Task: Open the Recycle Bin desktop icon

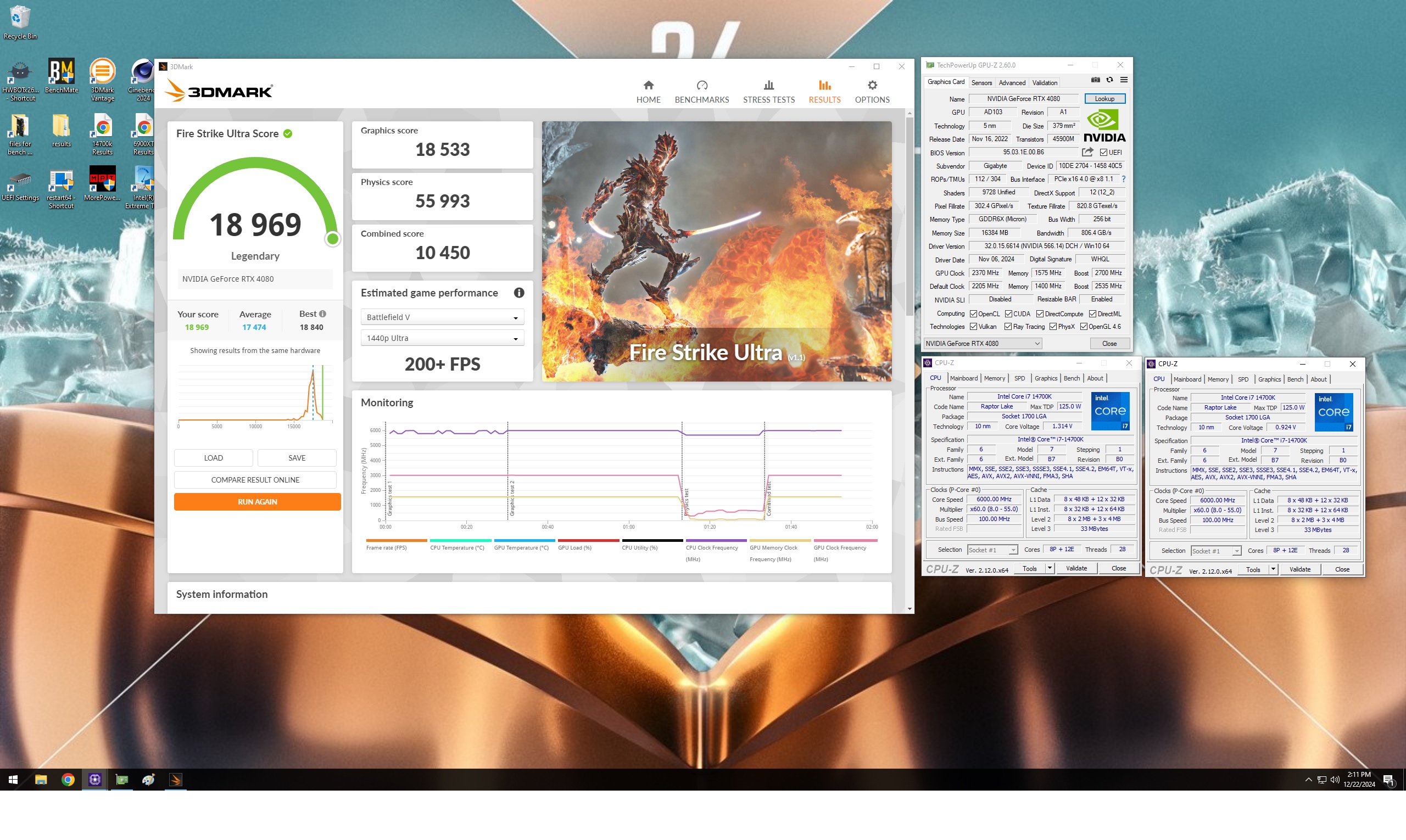Action: pos(20,23)
